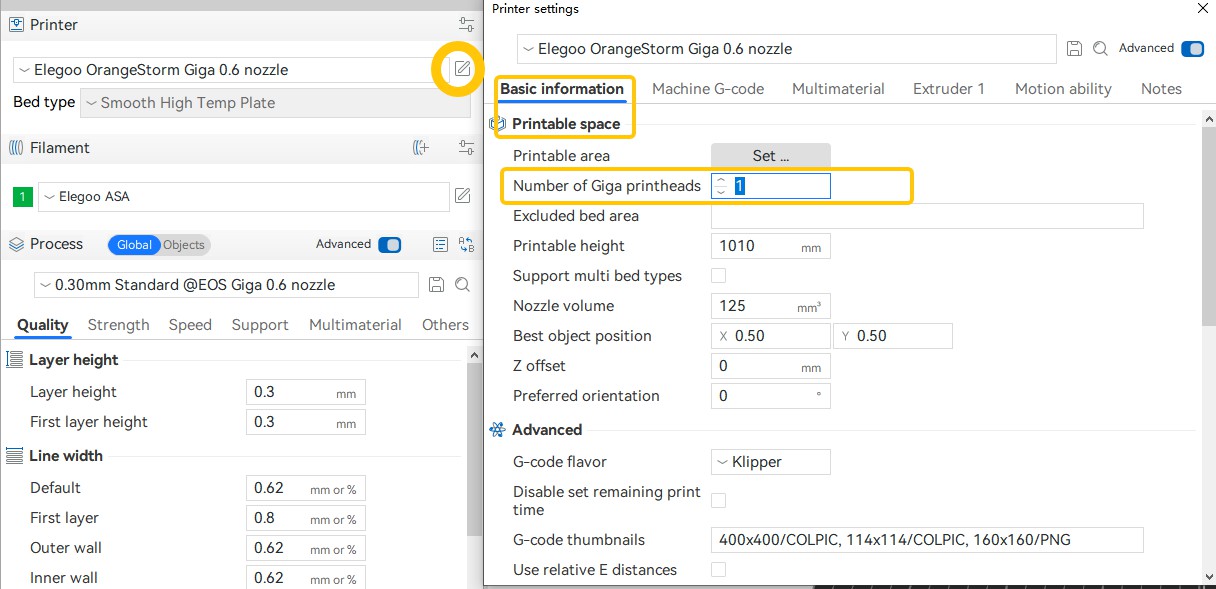Viewport: 1216px width, 589px height.
Task: Add a new filament with the plus icon
Action: click(421, 147)
